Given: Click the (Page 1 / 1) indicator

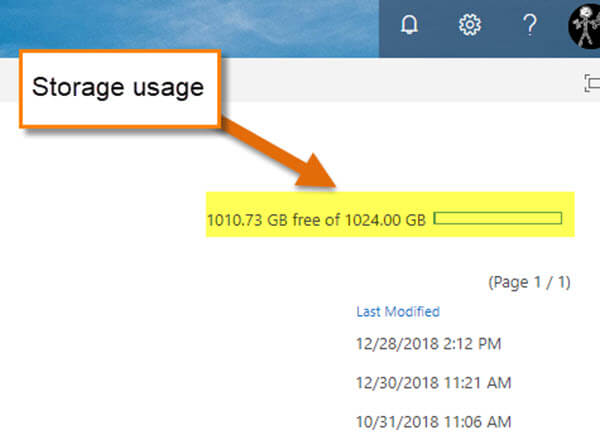Looking at the screenshot, I should (530, 282).
